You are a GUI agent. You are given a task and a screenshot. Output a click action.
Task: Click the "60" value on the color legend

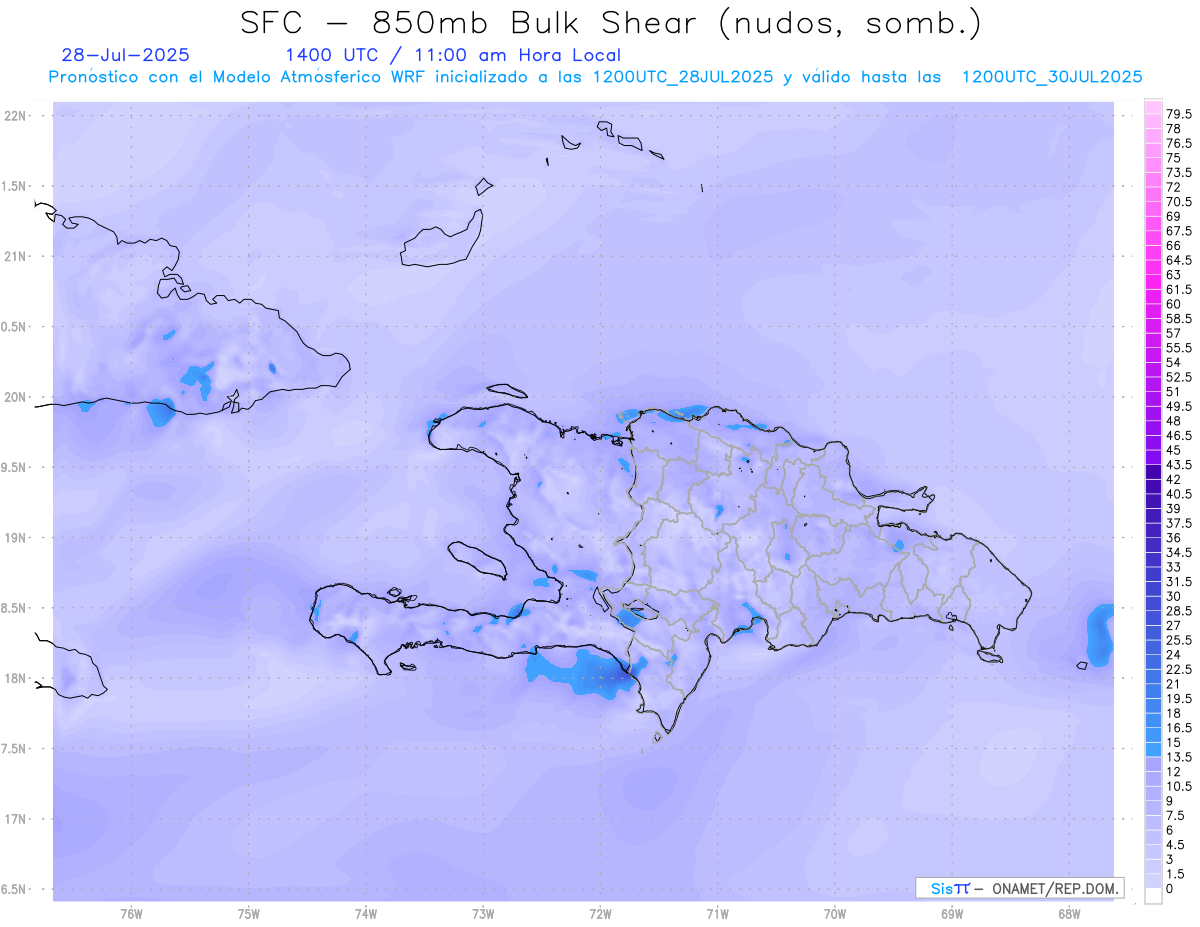[x=1173, y=303]
